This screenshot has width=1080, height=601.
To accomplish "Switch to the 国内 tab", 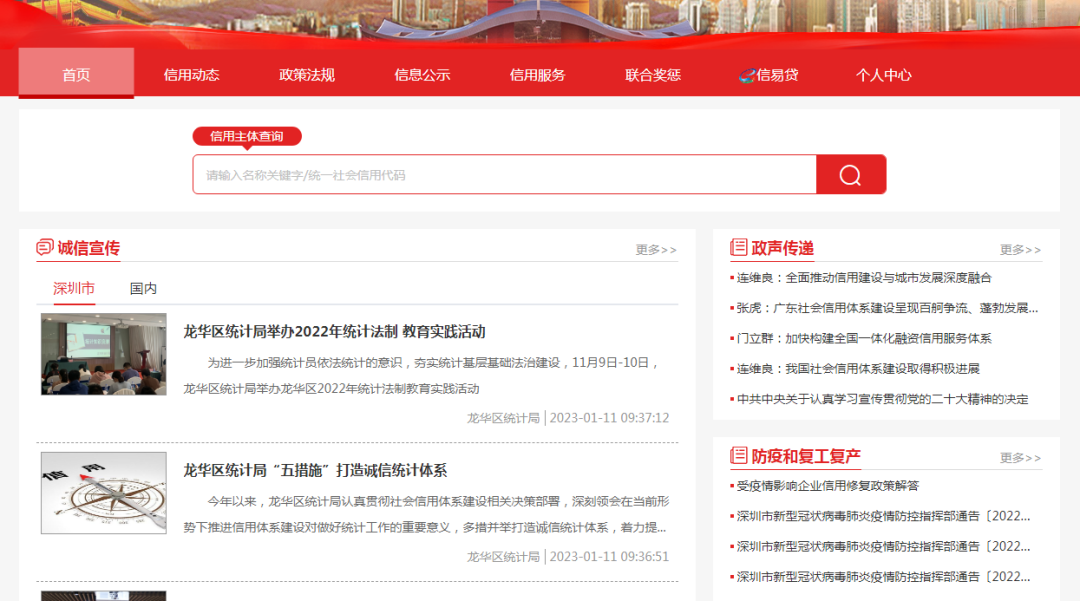I will [143, 288].
